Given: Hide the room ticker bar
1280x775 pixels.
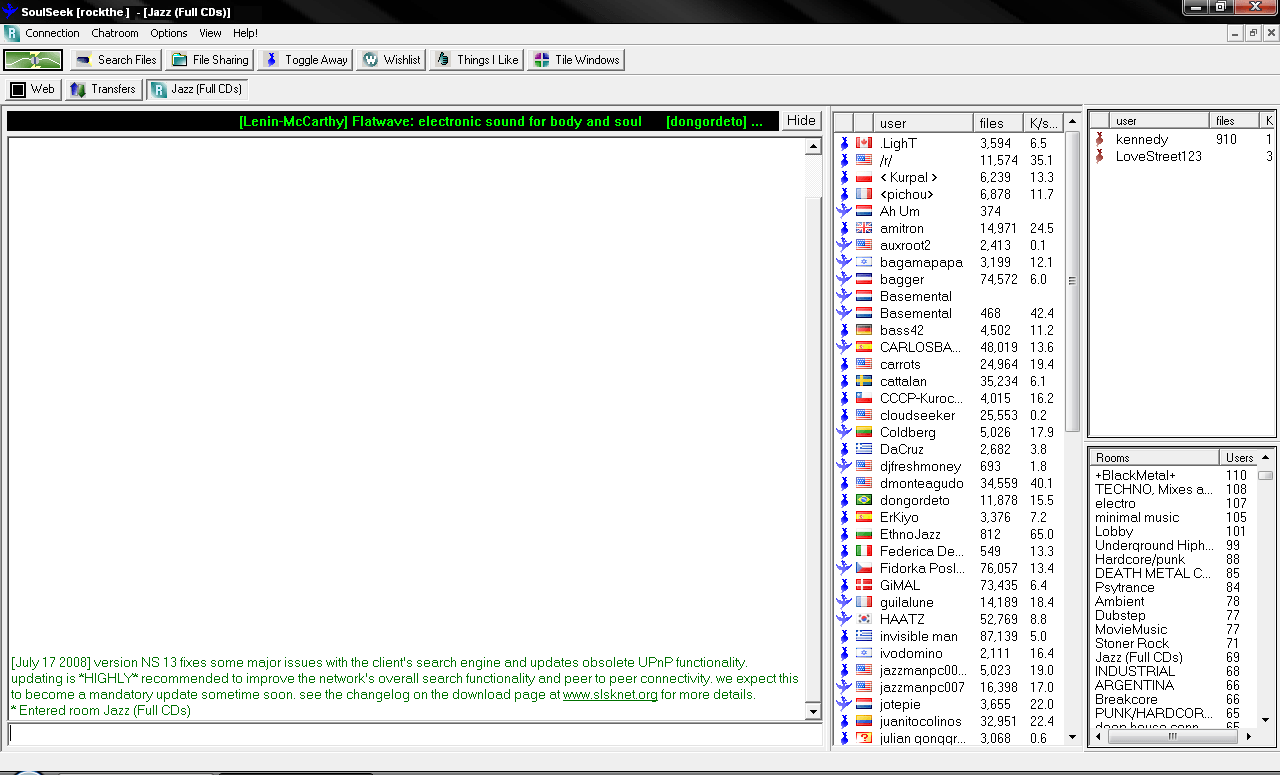Looking at the screenshot, I should tap(801, 120).
